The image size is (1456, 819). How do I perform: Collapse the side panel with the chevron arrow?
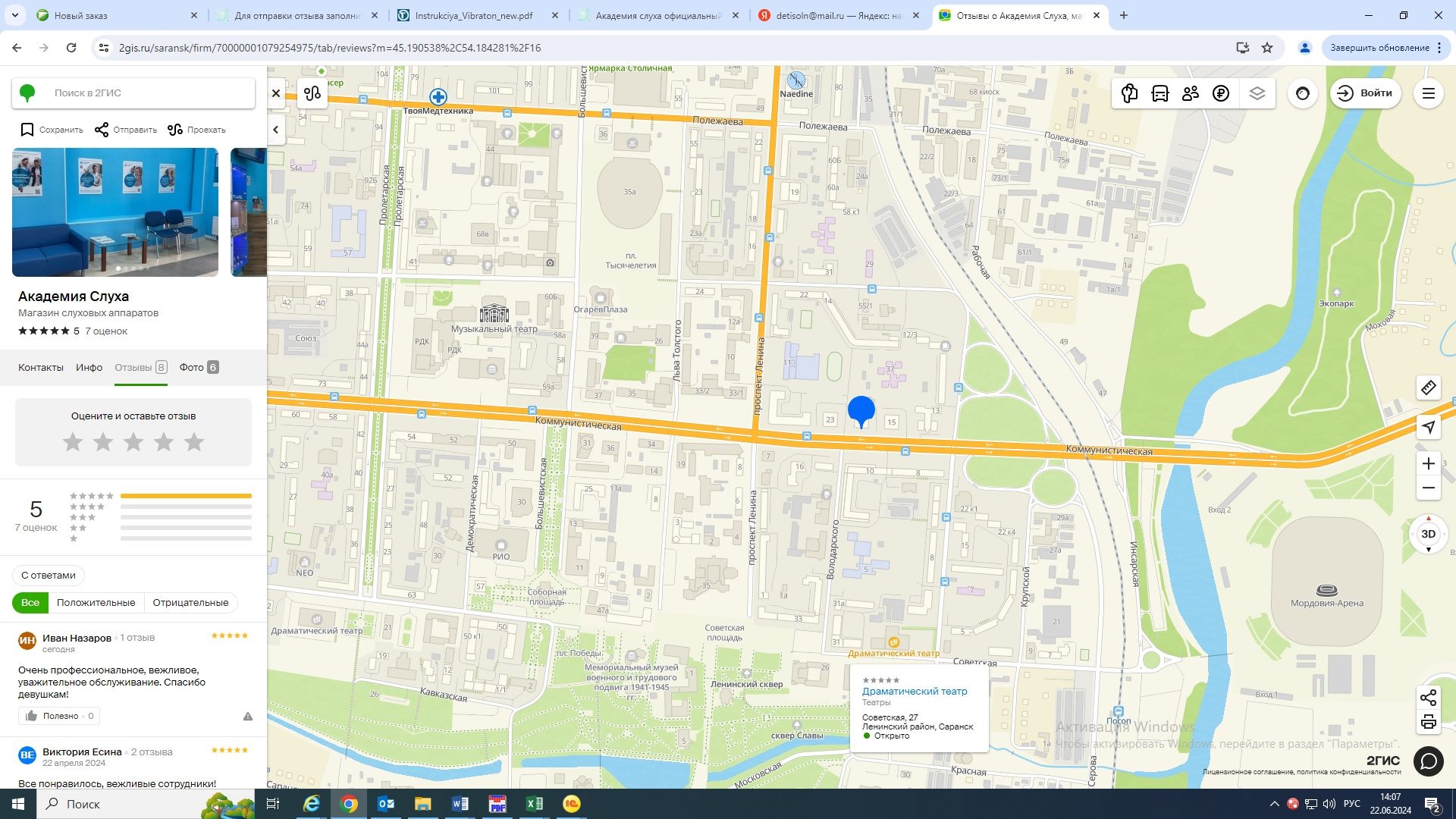276,130
